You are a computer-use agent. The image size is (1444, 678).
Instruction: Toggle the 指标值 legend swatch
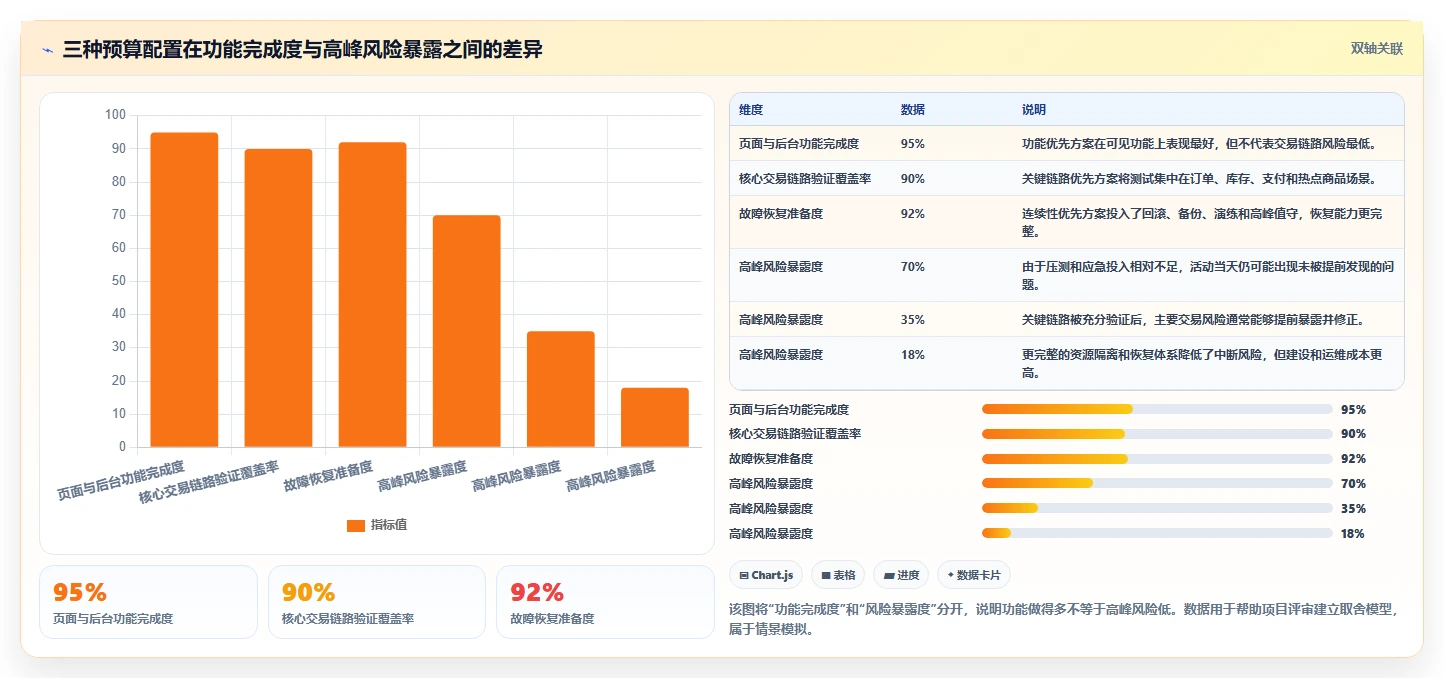pyautogui.click(x=356, y=525)
